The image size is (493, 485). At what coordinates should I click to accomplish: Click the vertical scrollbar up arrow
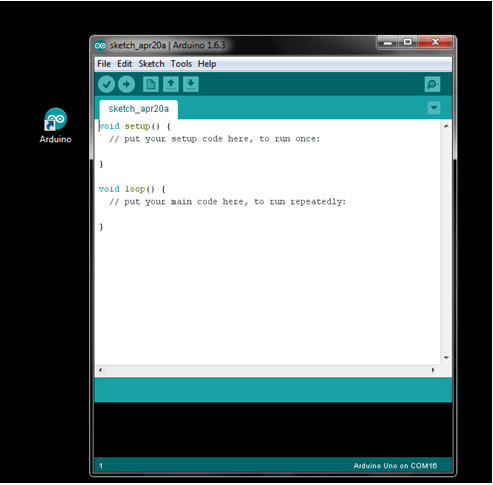(x=446, y=126)
